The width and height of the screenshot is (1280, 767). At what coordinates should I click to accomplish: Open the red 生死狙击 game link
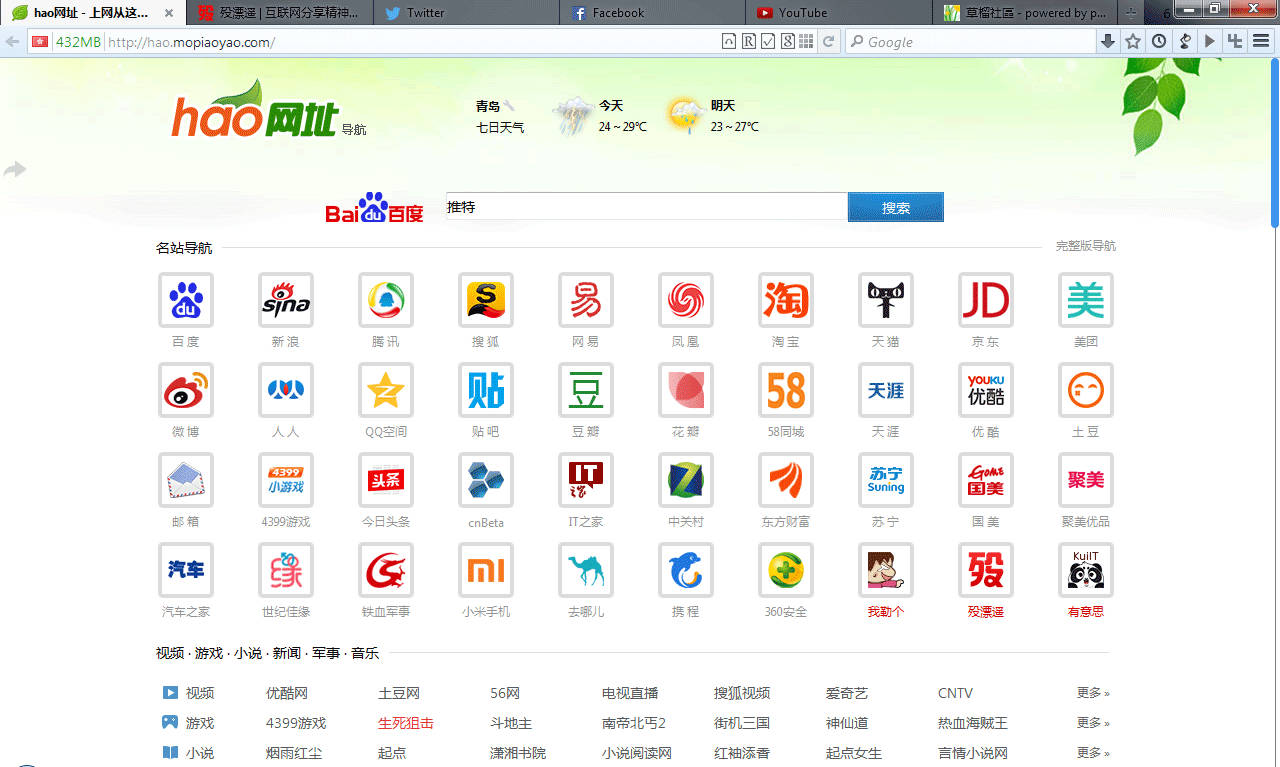(406, 723)
